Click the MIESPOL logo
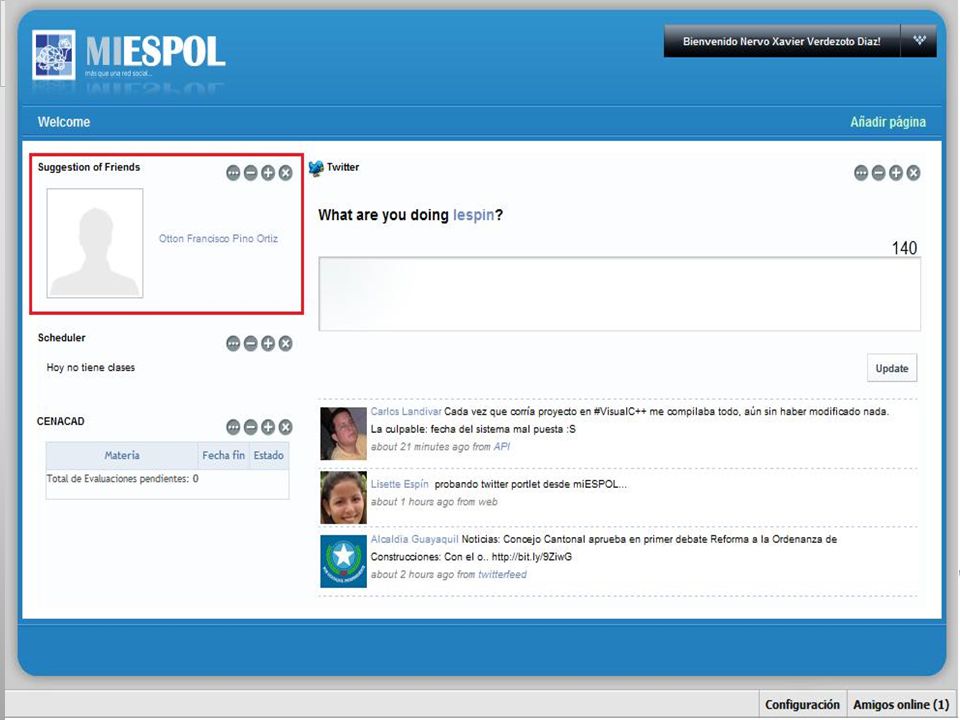This screenshot has width=960, height=720. click(129, 55)
